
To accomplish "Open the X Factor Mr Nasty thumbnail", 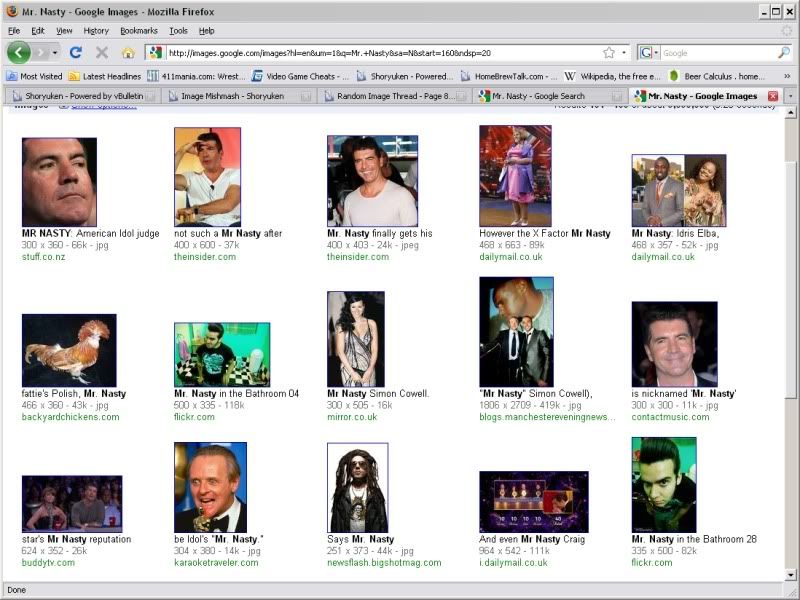I will pyautogui.click(x=515, y=176).
